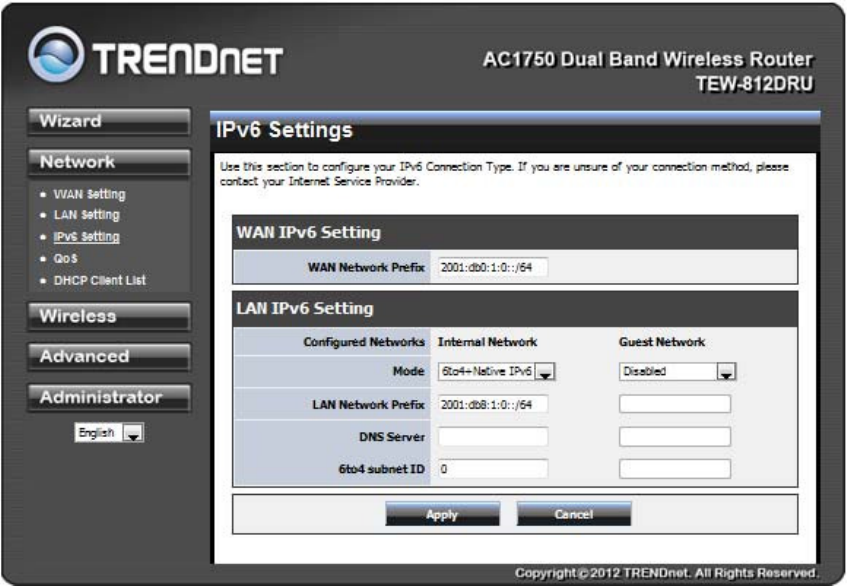
Task: Click the Guest Network column label
Action: tap(662, 342)
